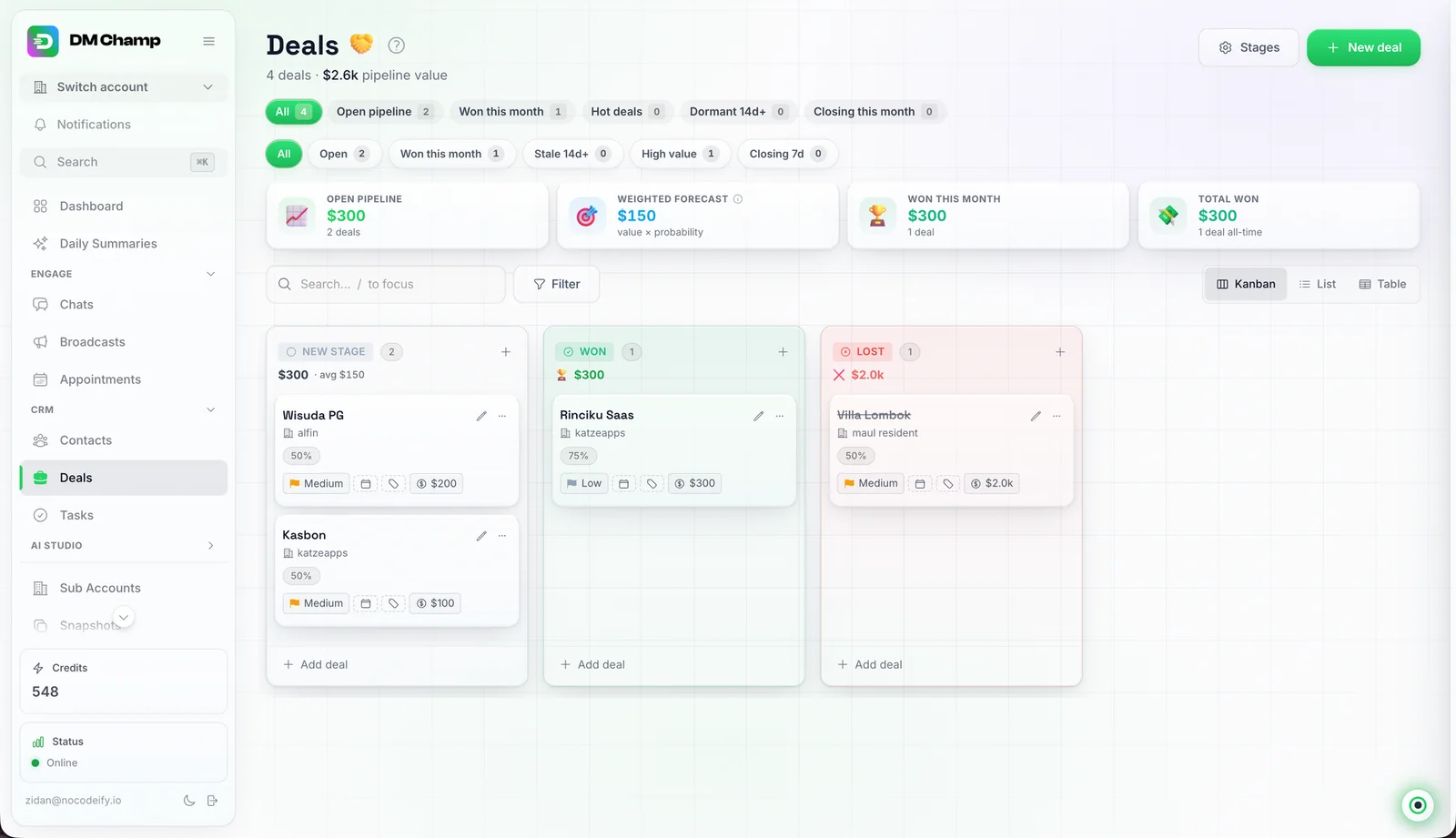The width and height of the screenshot is (1456, 838).
Task: Click the calendar icon on Wisuda PG card
Action: tap(366, 484)
